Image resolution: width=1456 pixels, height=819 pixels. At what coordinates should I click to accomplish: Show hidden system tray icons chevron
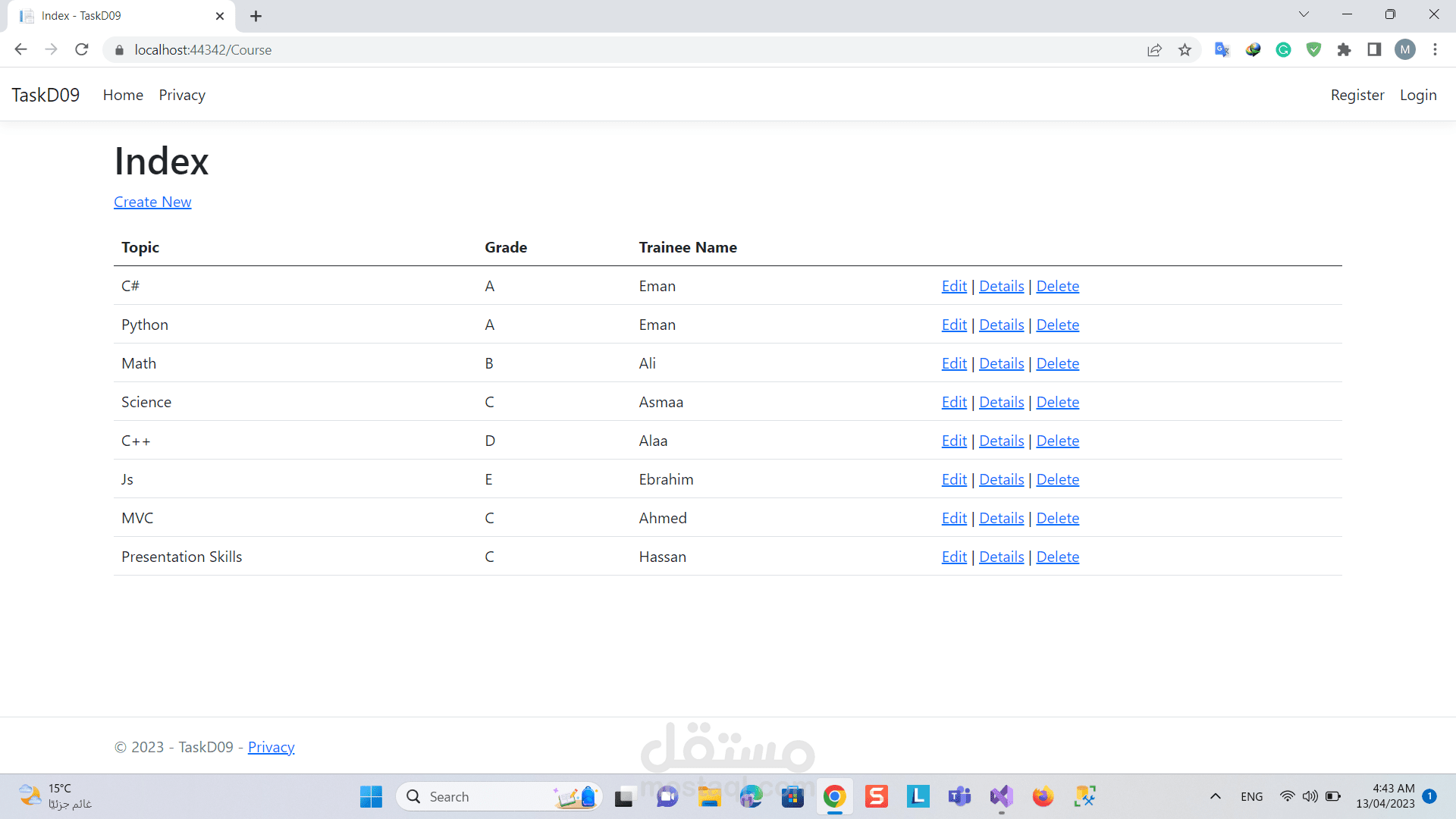[1215, 796]
